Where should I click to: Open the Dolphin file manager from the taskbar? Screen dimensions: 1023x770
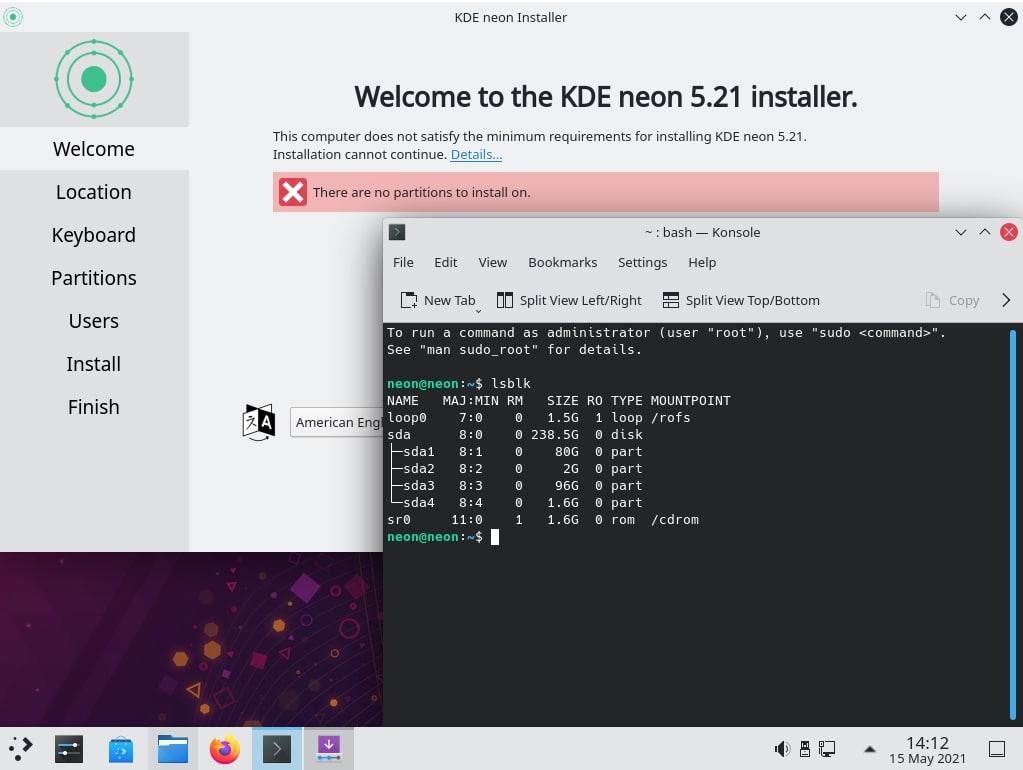pyautogui.click(x=173, y=748)
